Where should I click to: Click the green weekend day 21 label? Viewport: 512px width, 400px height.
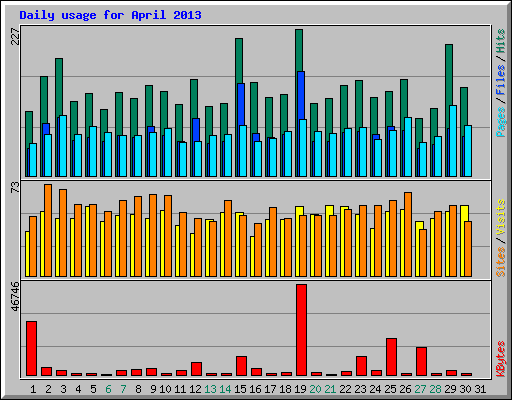pos(330,389)
